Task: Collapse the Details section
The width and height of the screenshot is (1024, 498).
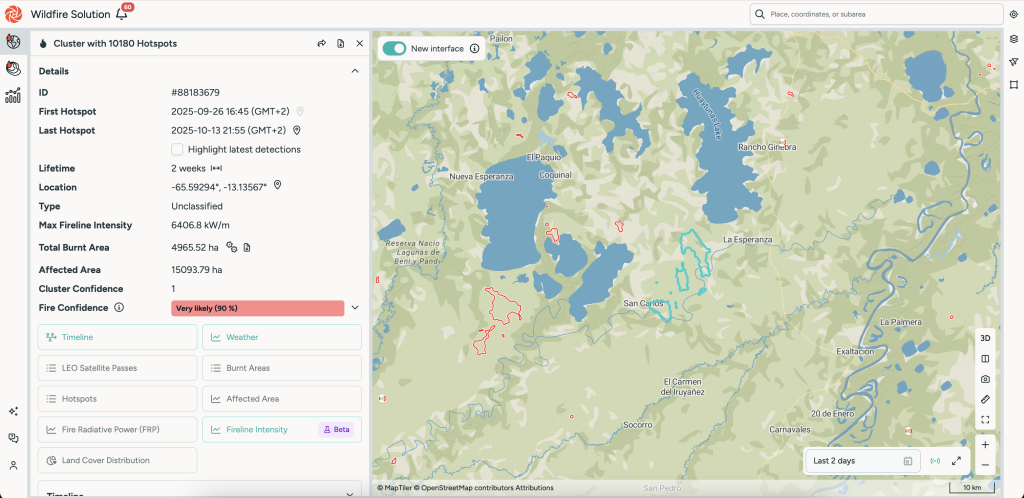Action: pyautogui.click(x=354, y=71)
